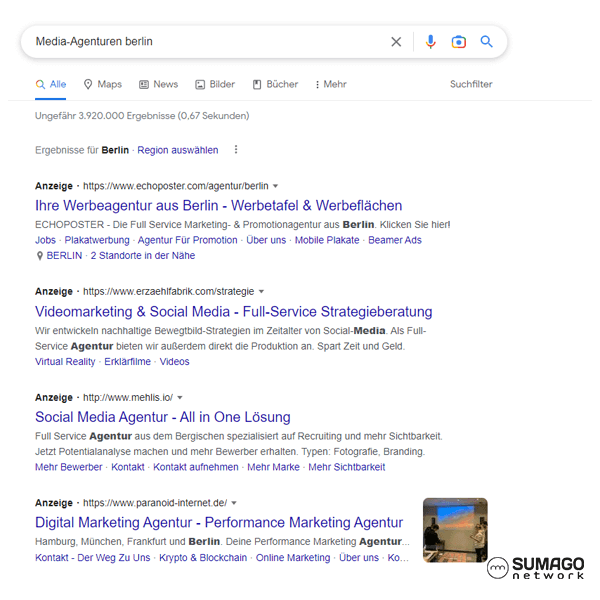The width and height of the screenshot is (600, 600).
Task: Expand the dropdown arrow next to erzaehlfabrik.com URL
Action: pyautogui.click(x=261, y=292)
